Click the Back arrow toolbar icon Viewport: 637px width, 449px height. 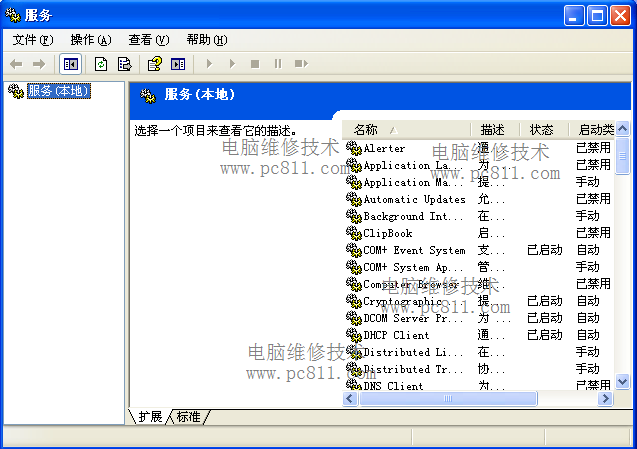16,64
